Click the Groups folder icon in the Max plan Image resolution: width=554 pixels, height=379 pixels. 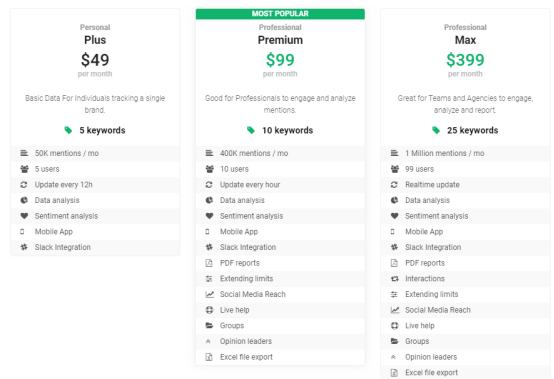395,341
